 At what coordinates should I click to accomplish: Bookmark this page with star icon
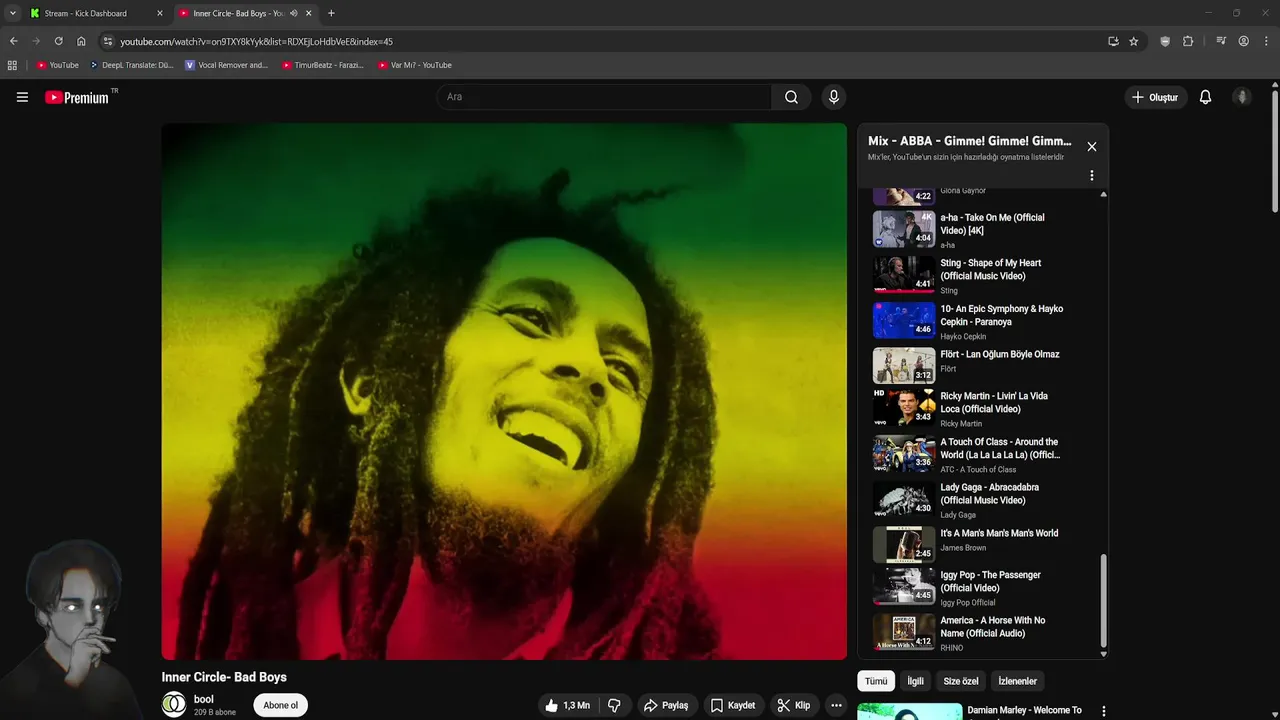click(x=1133, y=41)
